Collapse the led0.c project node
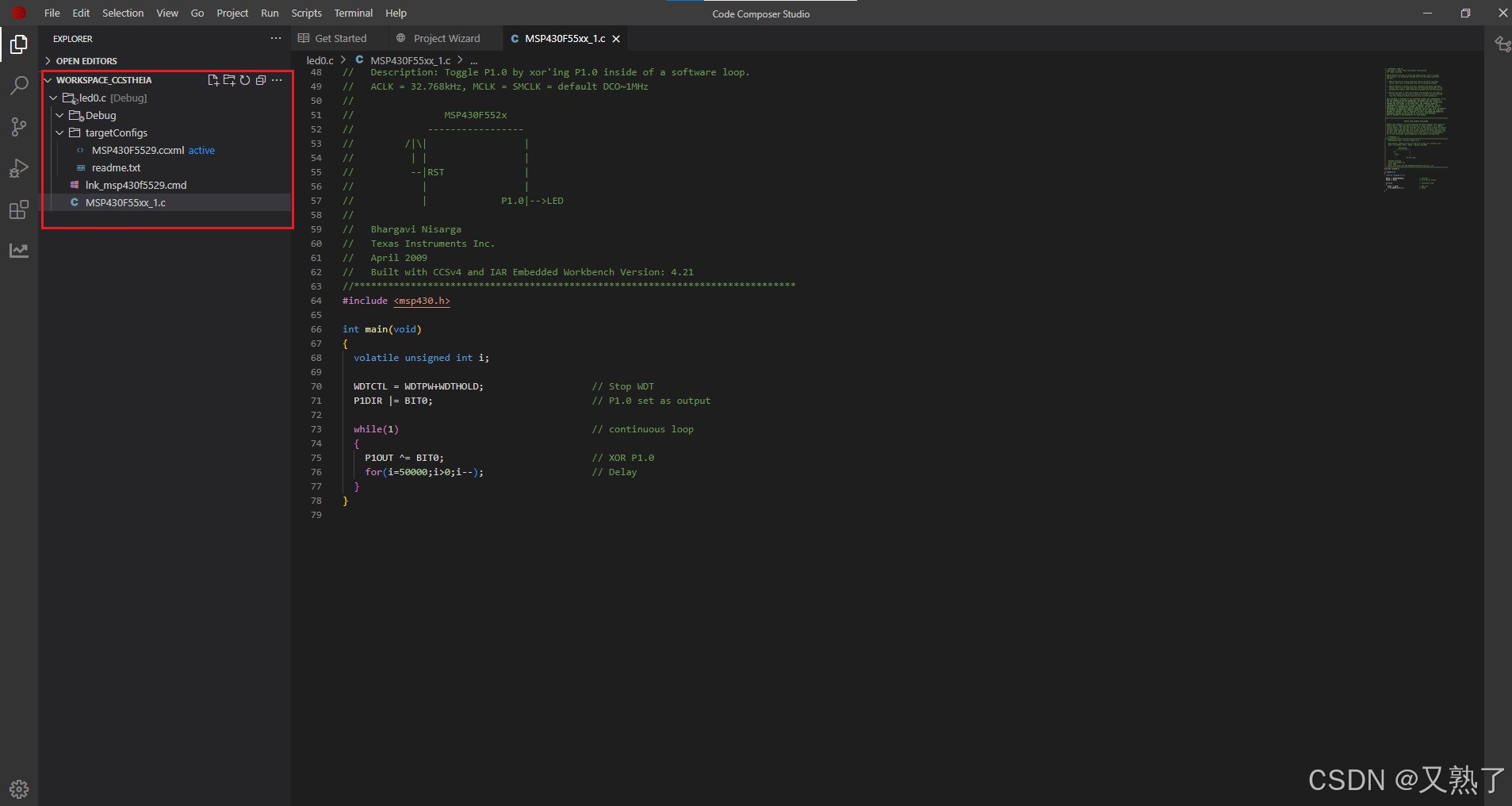Image resolution: width=1512 pixels, height=806 pixels. point(54,98)
